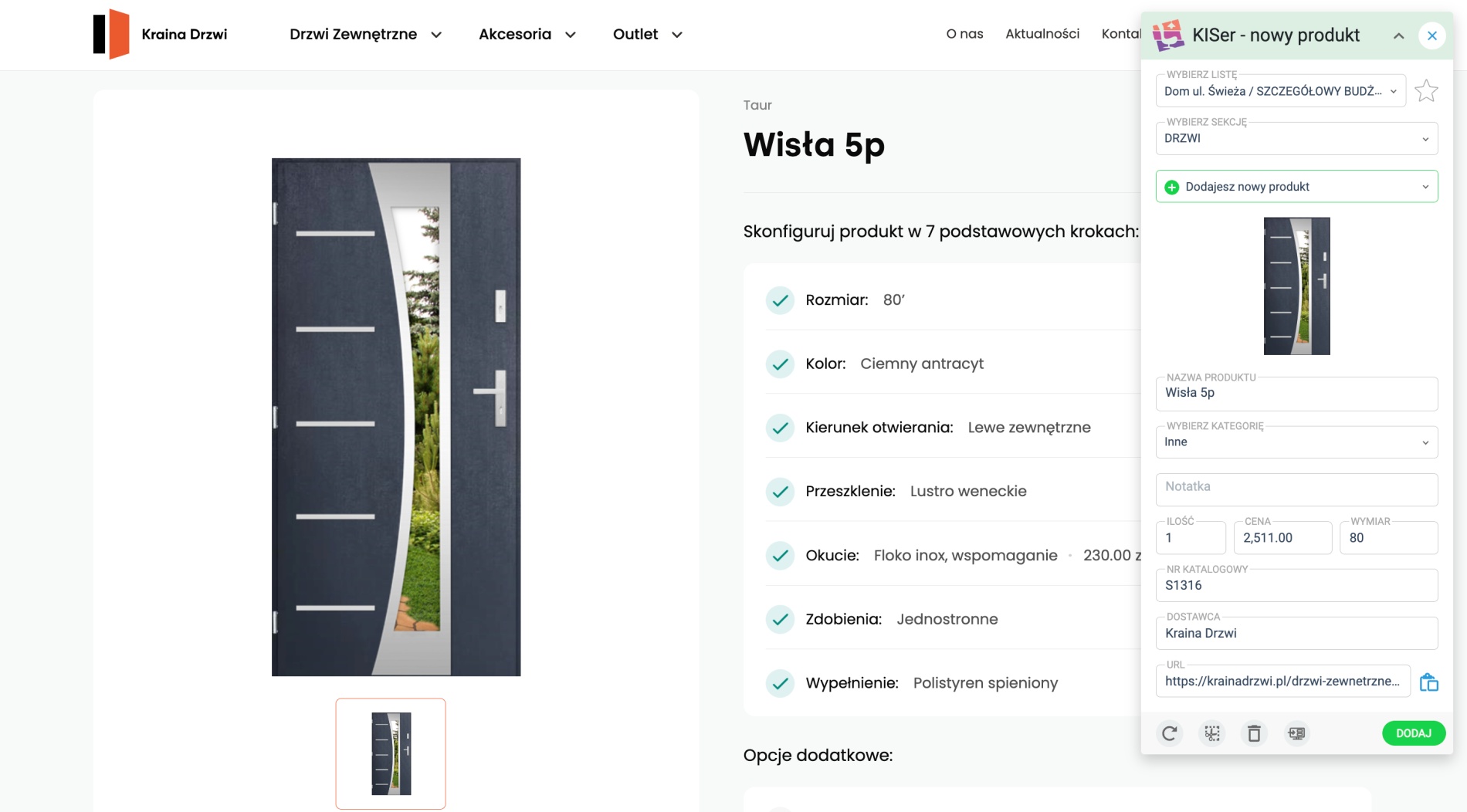Mark the list as favorite with star
The image size is (1467, 812).
click(1426, 91)
